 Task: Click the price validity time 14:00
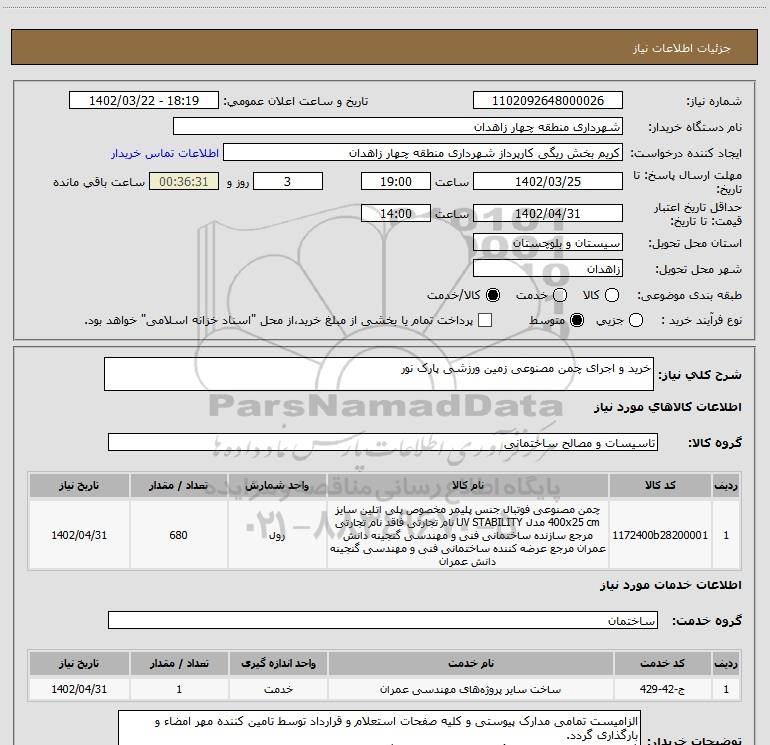pos(396,213)
